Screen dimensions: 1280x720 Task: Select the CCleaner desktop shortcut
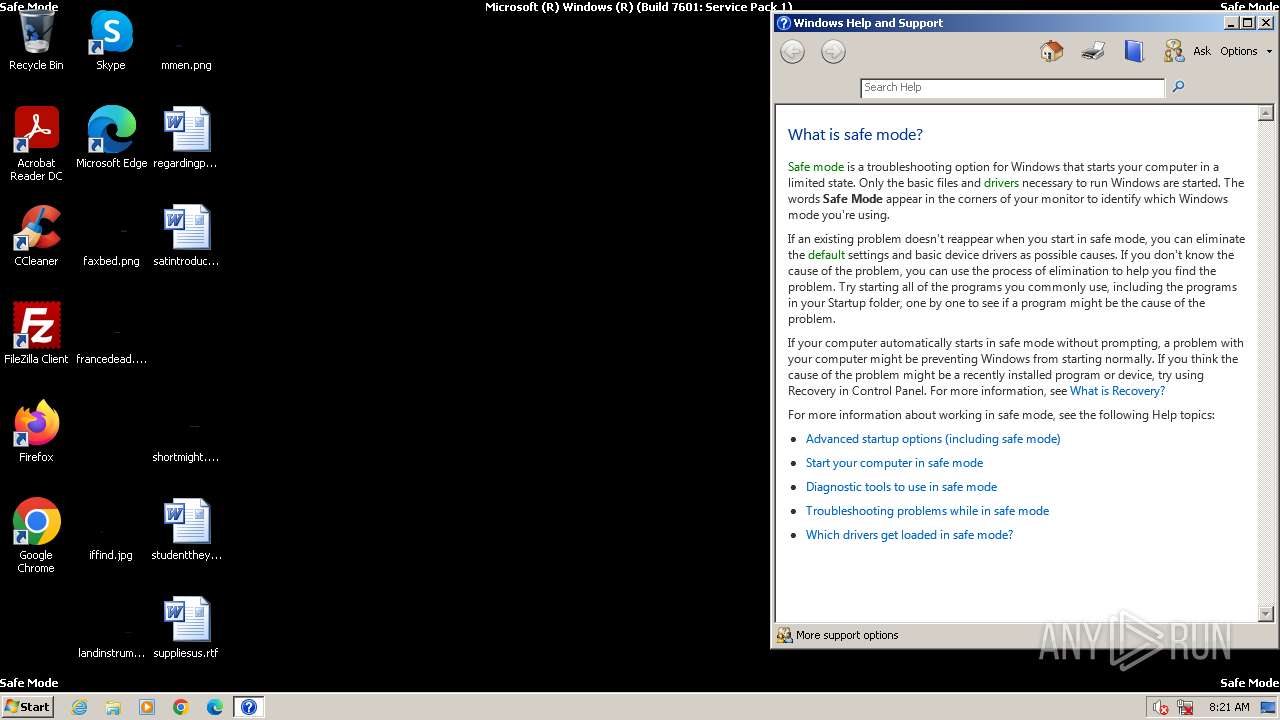click(x=36, y=237)
